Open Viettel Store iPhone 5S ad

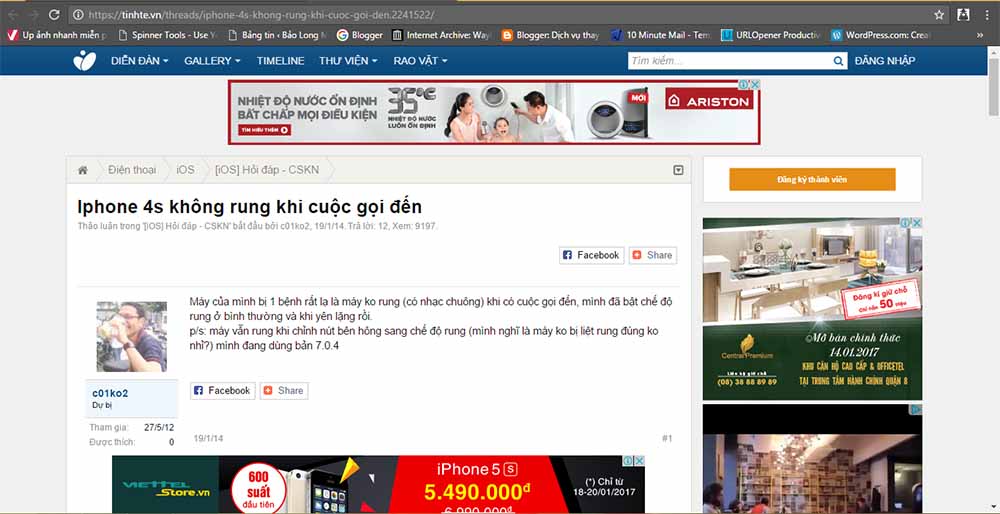378,485
